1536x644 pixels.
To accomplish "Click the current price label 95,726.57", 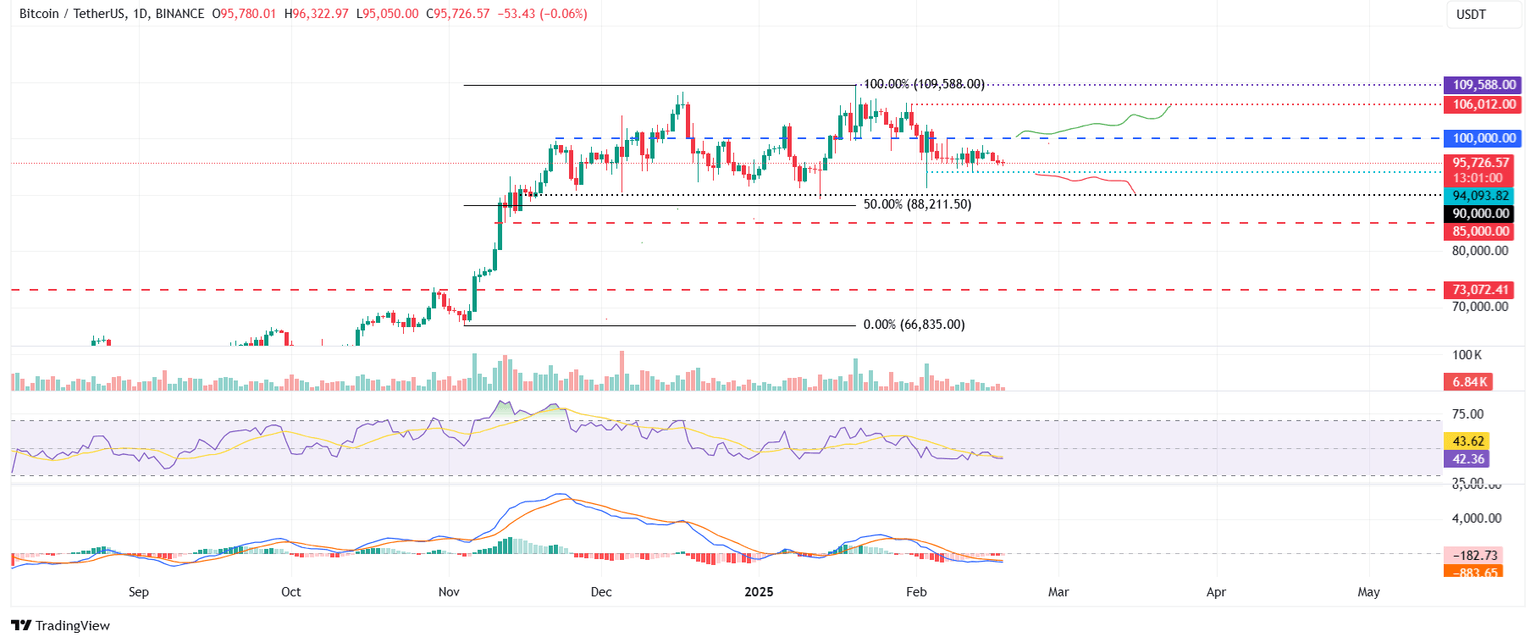I will 1481,161.
